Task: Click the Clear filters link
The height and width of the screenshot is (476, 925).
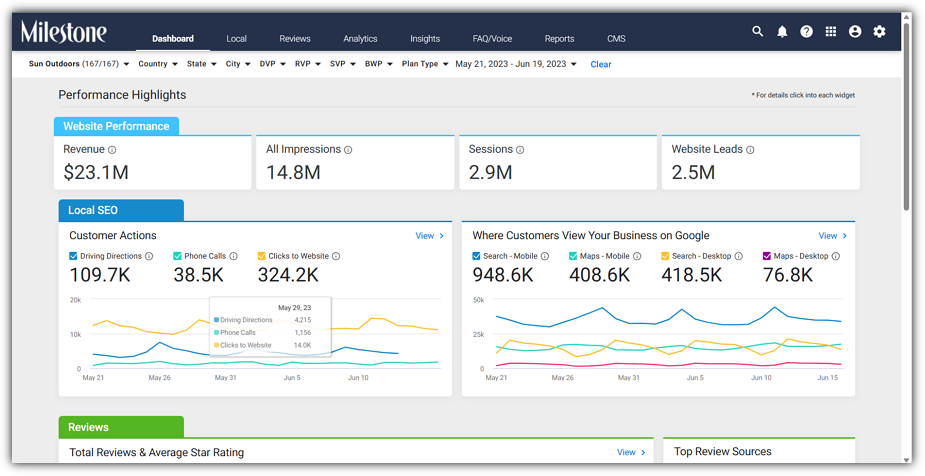Action: pyautogui.click(x=601, y=64)
